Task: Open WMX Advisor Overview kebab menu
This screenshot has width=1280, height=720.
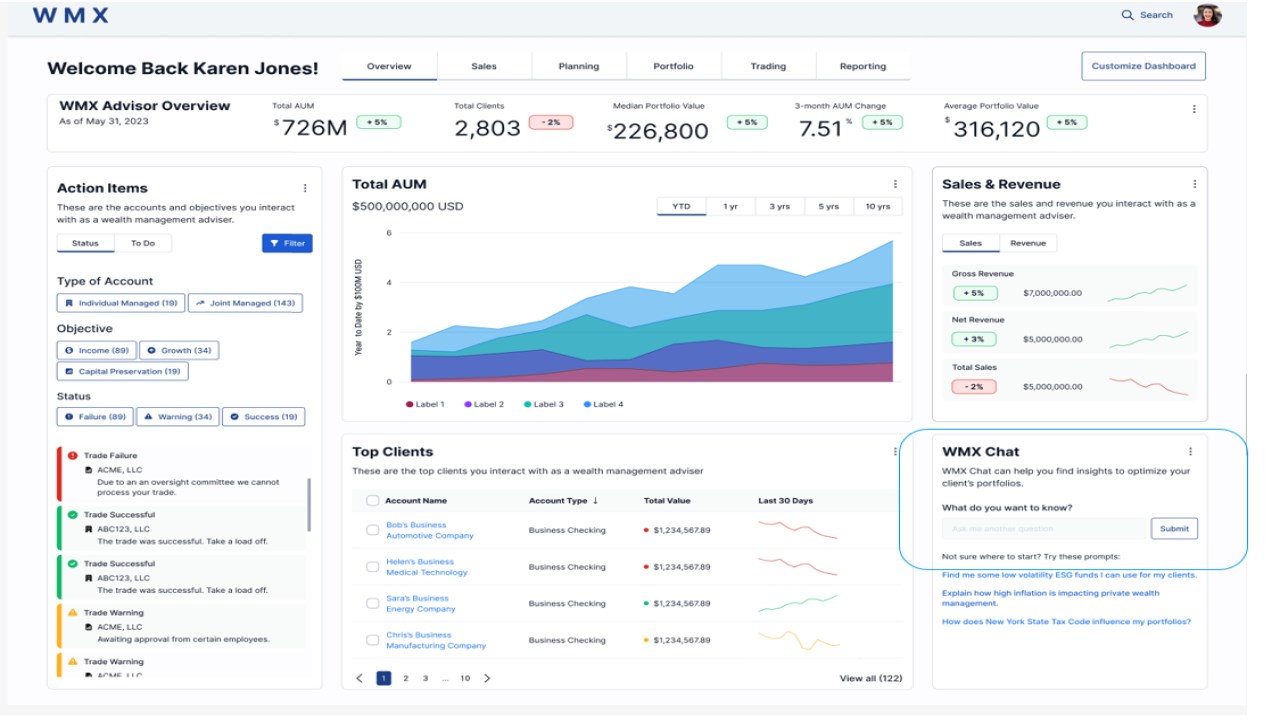Action: (1193, 109)
